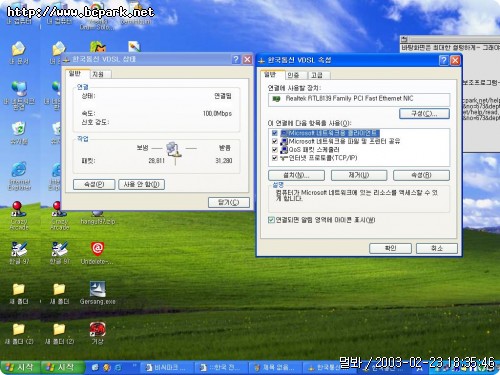Image resolution: width=500 pixels, height=375 pixels.
Task: Click the help question-mark button in VDSL 상태 window
Action: [236, 60]
